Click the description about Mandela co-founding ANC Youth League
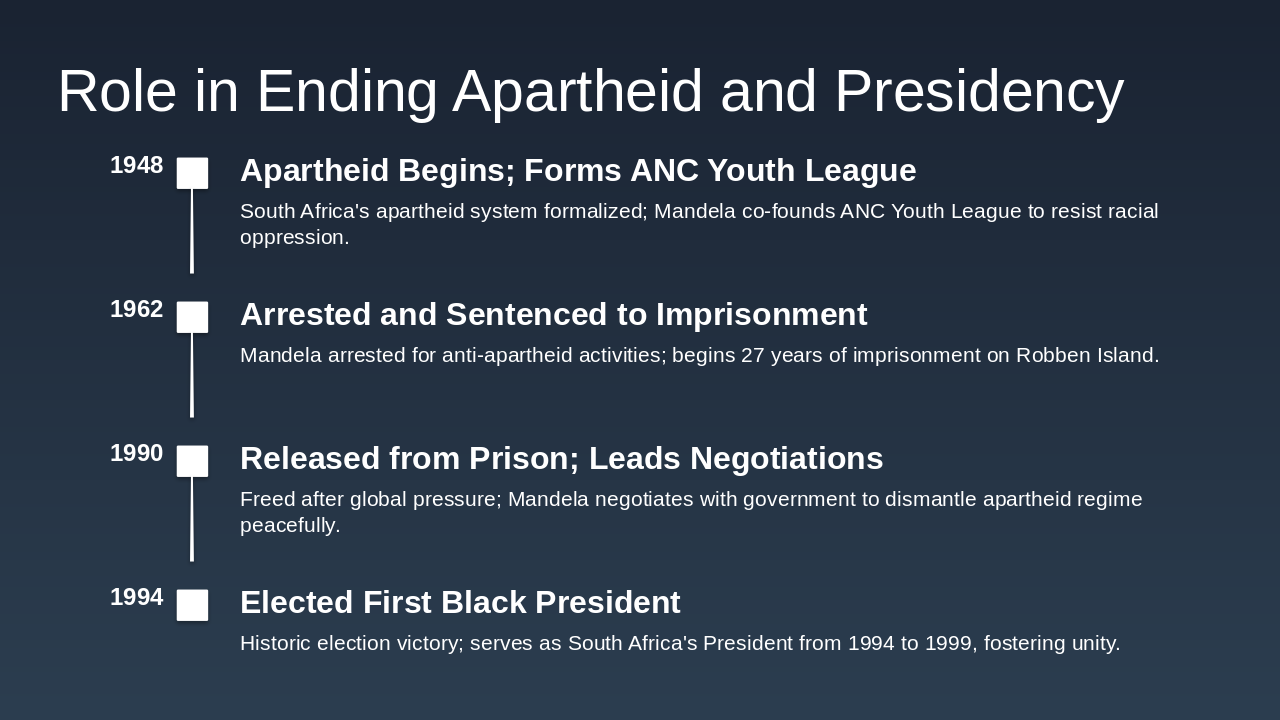Screen dimensions: 1280x720 [698, 224]
